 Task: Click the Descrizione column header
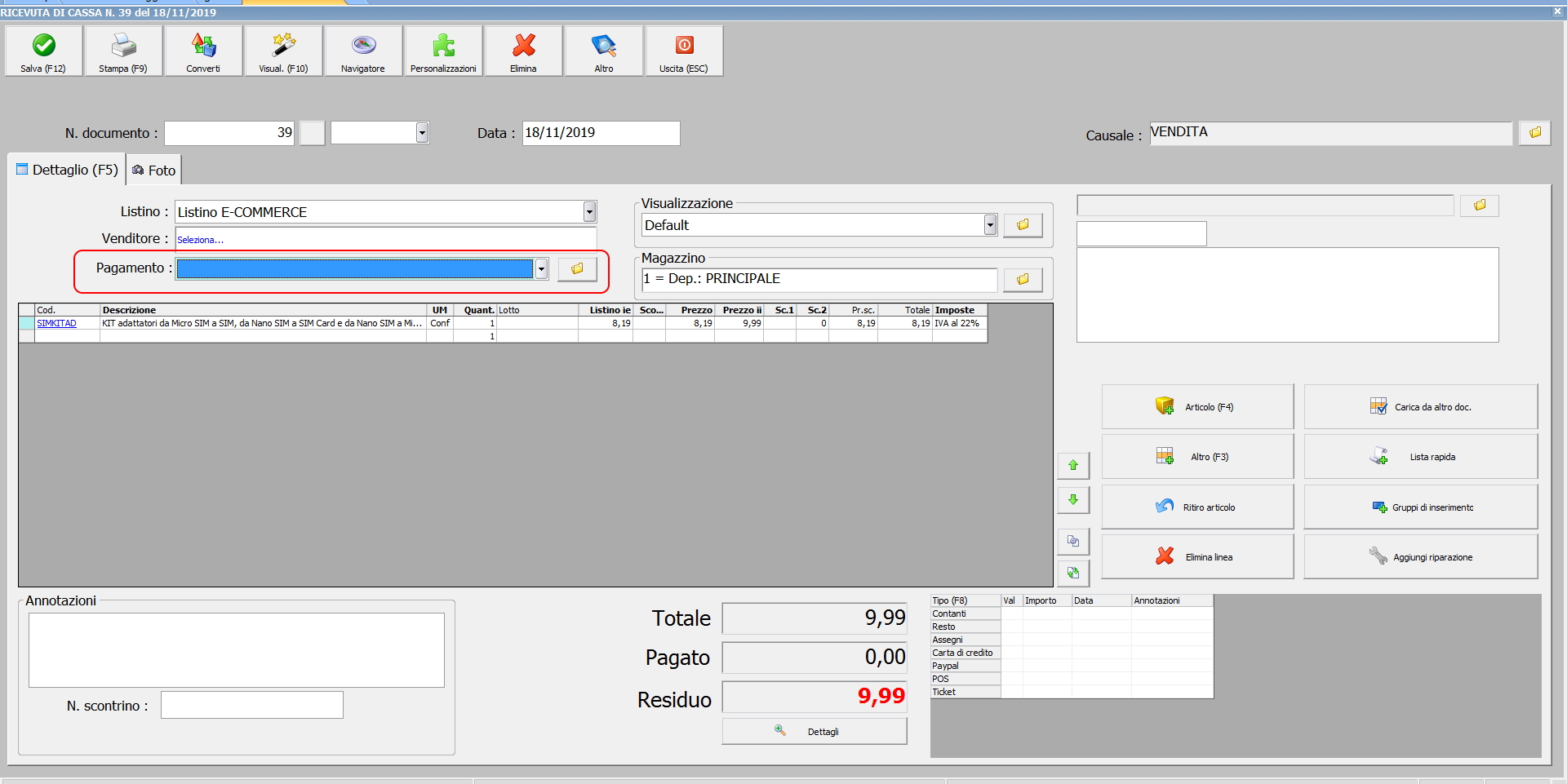[263, 310]
